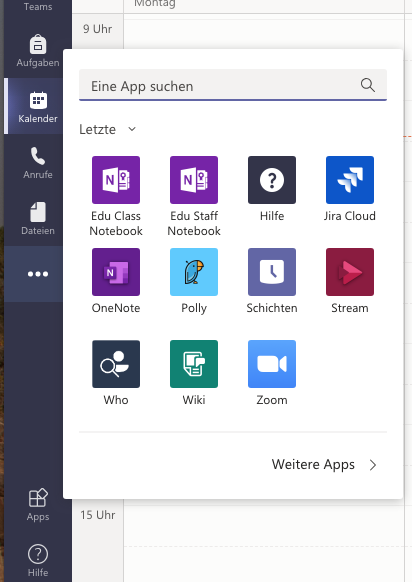Open the Schichten shifts app
Viewport: 412px width, 582px height.
pyautogui.click(x=272, y=281)
